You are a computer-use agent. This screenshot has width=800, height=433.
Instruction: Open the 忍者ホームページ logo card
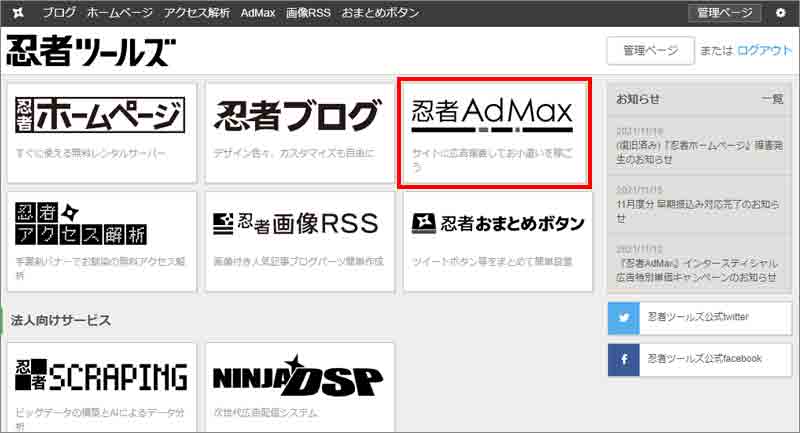[x=102, y=133]
